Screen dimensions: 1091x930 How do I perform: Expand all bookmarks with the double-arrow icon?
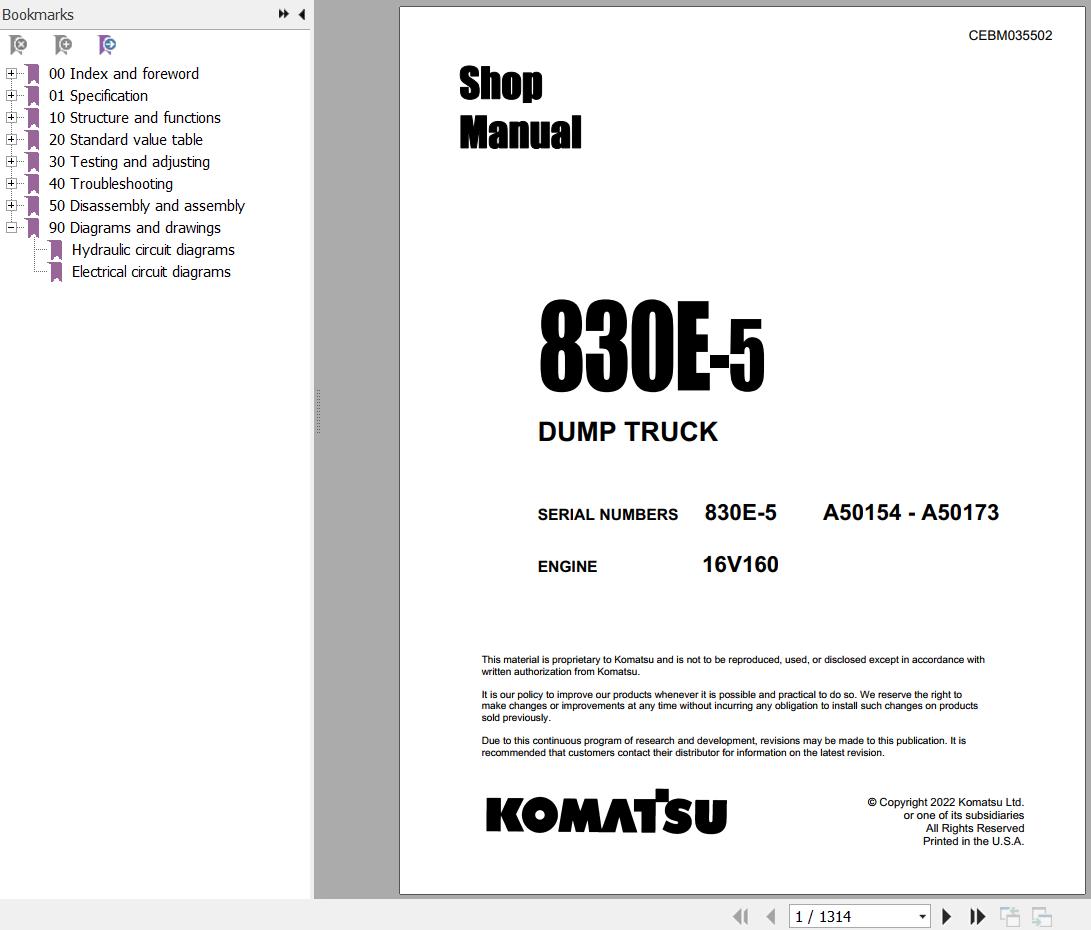tap(283, 14)
